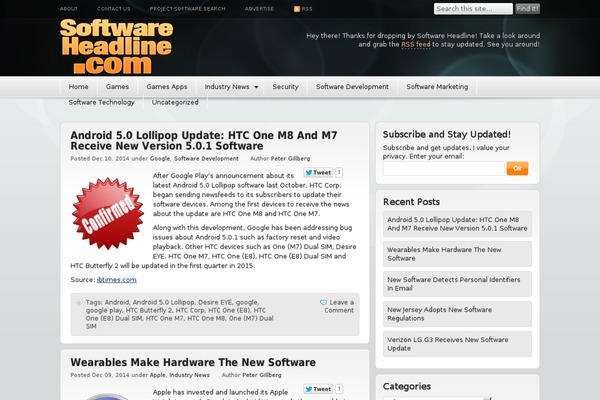The width and height of the screenshot is (600, 400).
Task: Open recent post Verizon LG G3 Receives Update
Action: click(x=457, y=344)
